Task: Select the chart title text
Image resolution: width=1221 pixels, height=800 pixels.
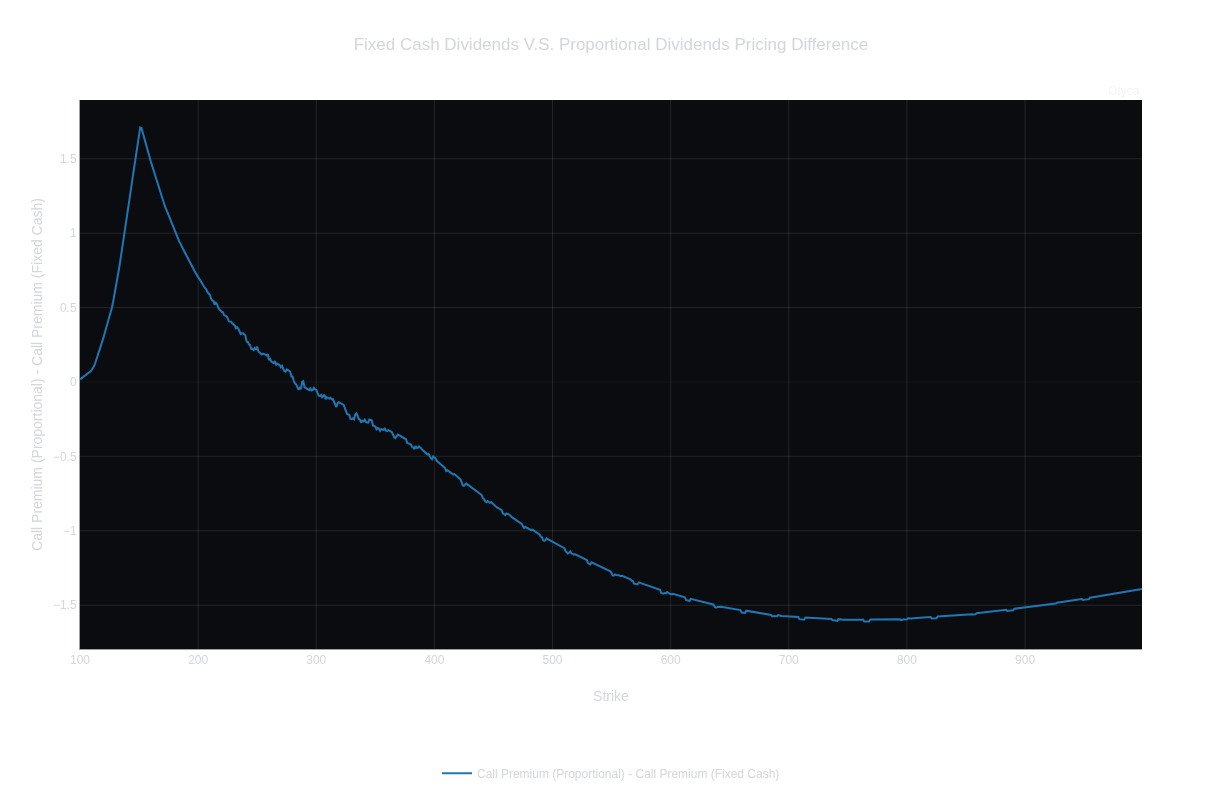Action: 610,44
